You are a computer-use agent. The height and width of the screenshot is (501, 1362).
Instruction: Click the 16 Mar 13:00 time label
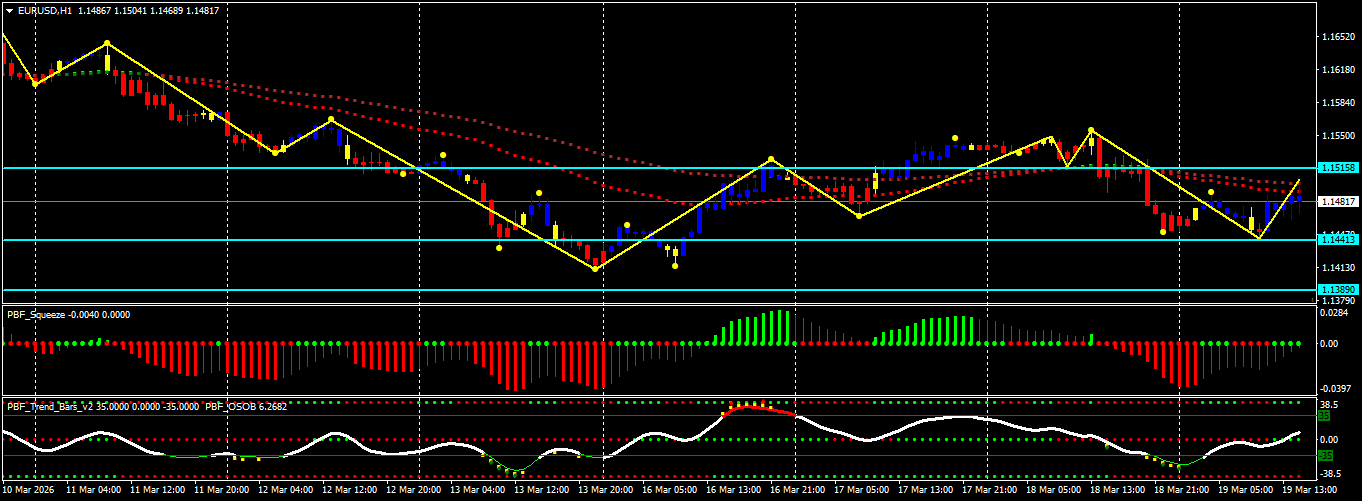click(736, 492)
